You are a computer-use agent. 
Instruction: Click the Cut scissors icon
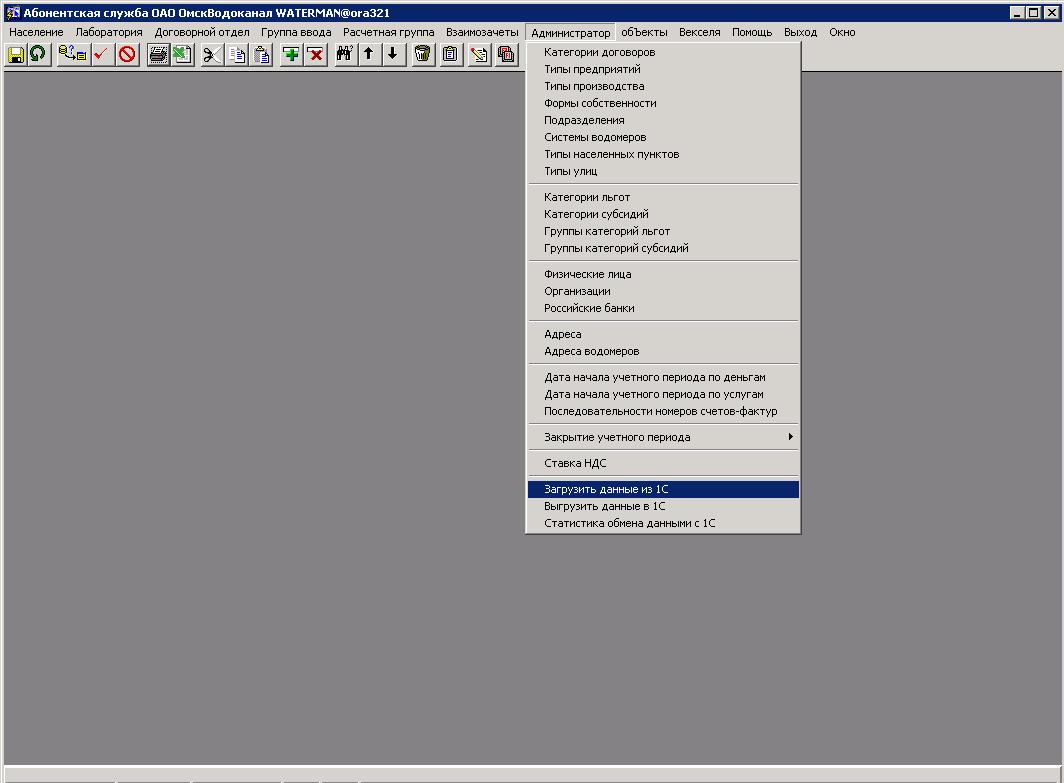point(212,54)
